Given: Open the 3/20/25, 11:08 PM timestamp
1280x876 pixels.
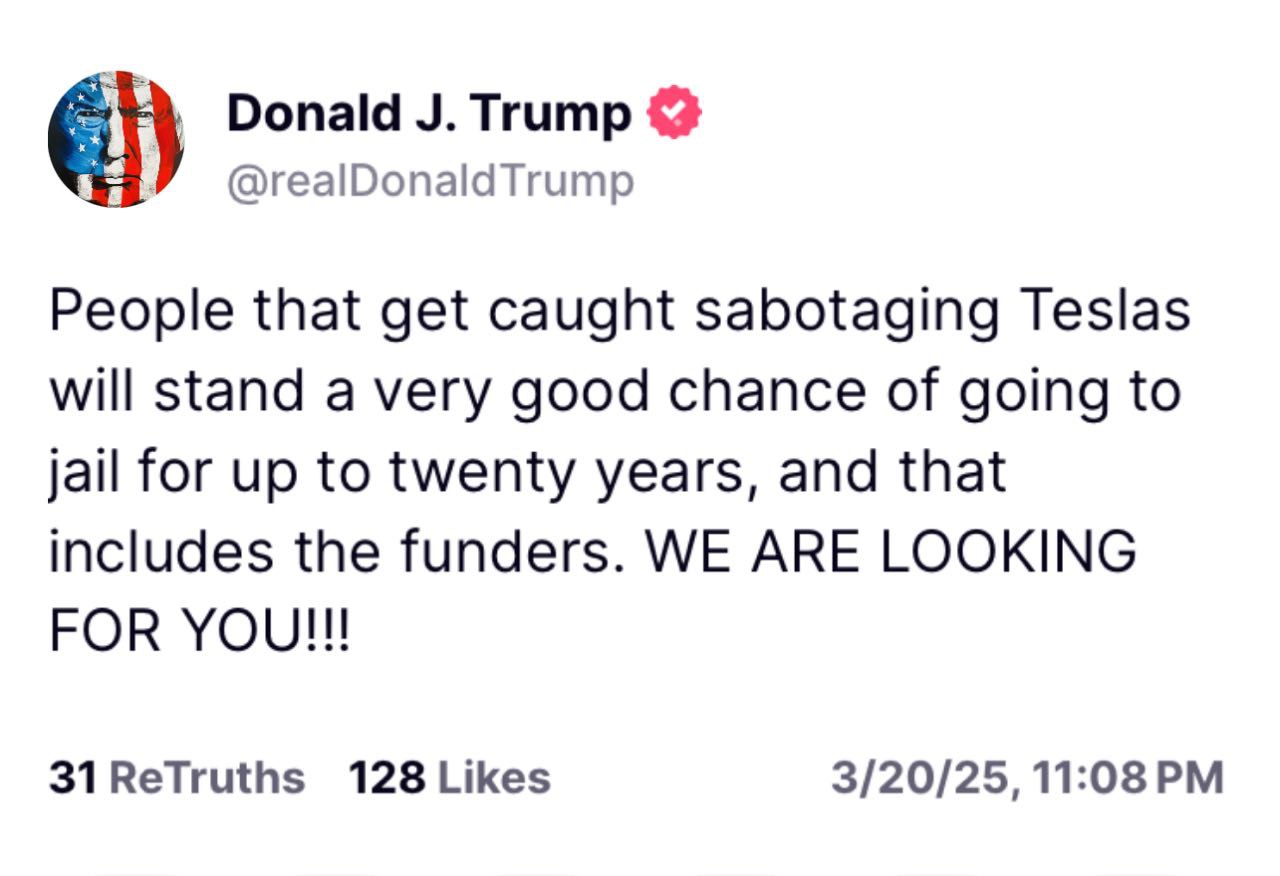Looking at the screenshot, I should (x=1027, y=777).
